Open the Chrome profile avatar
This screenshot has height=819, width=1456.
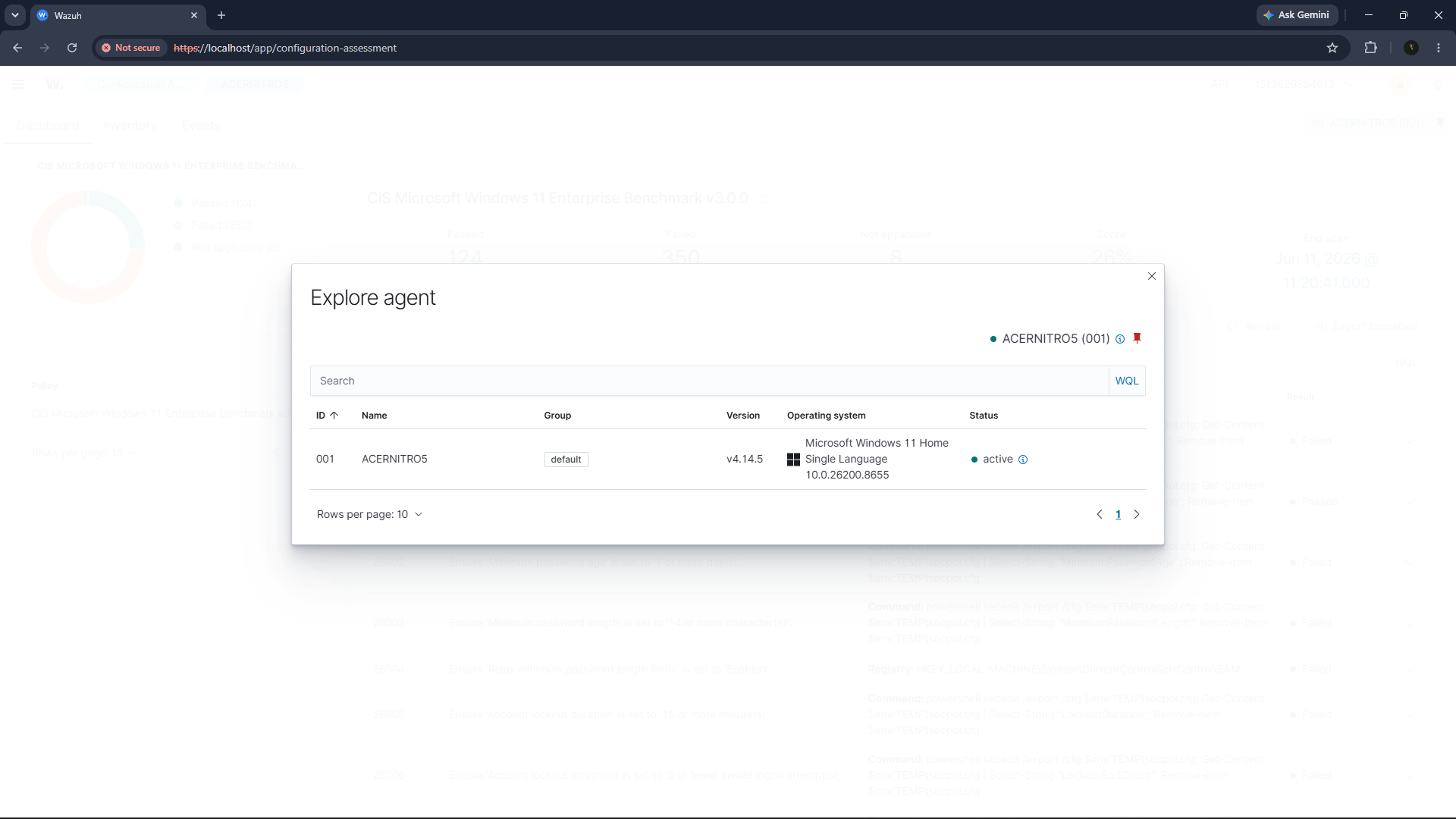[1411, 48]
